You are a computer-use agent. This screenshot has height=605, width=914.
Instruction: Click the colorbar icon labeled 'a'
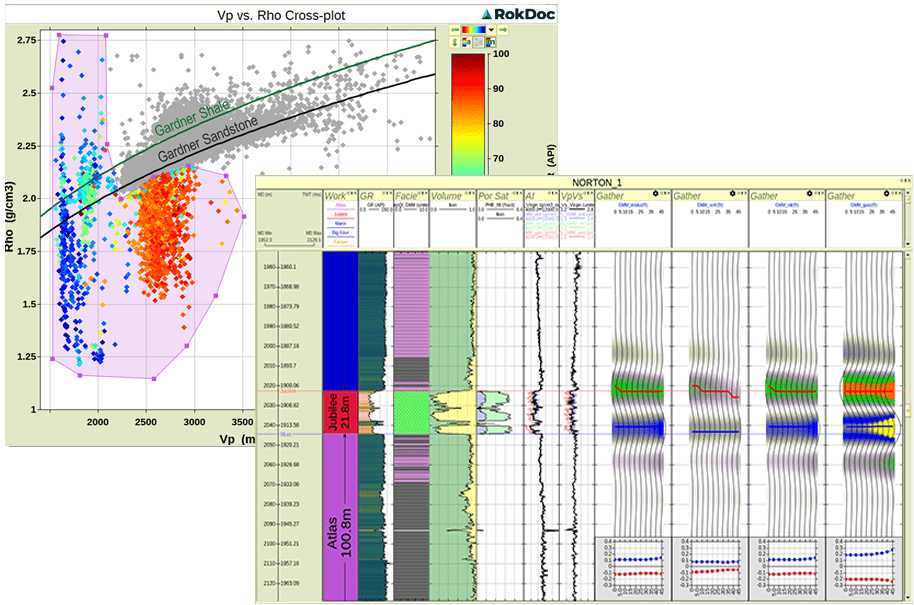tap(467, 42)
